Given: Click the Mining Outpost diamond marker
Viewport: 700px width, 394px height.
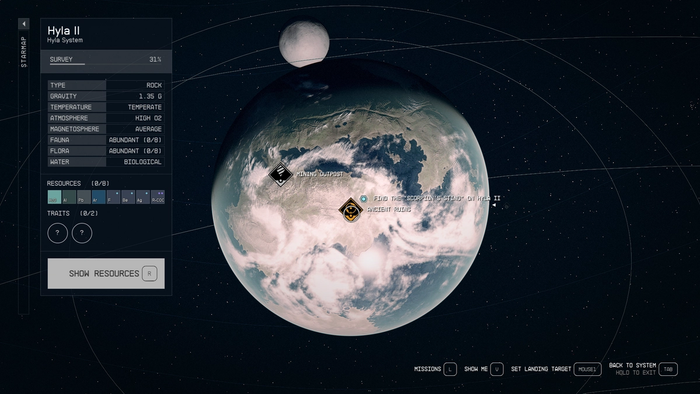Looking at the screenshot, I should tap(280, 174).
